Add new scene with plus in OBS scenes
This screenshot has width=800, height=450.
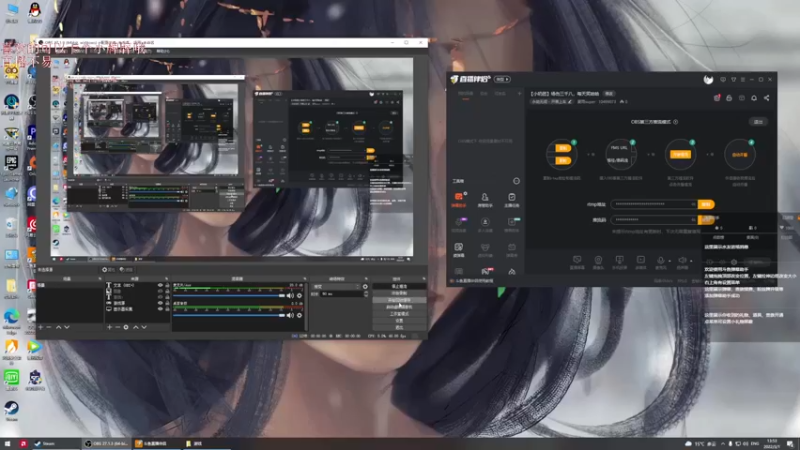[41, 327]
